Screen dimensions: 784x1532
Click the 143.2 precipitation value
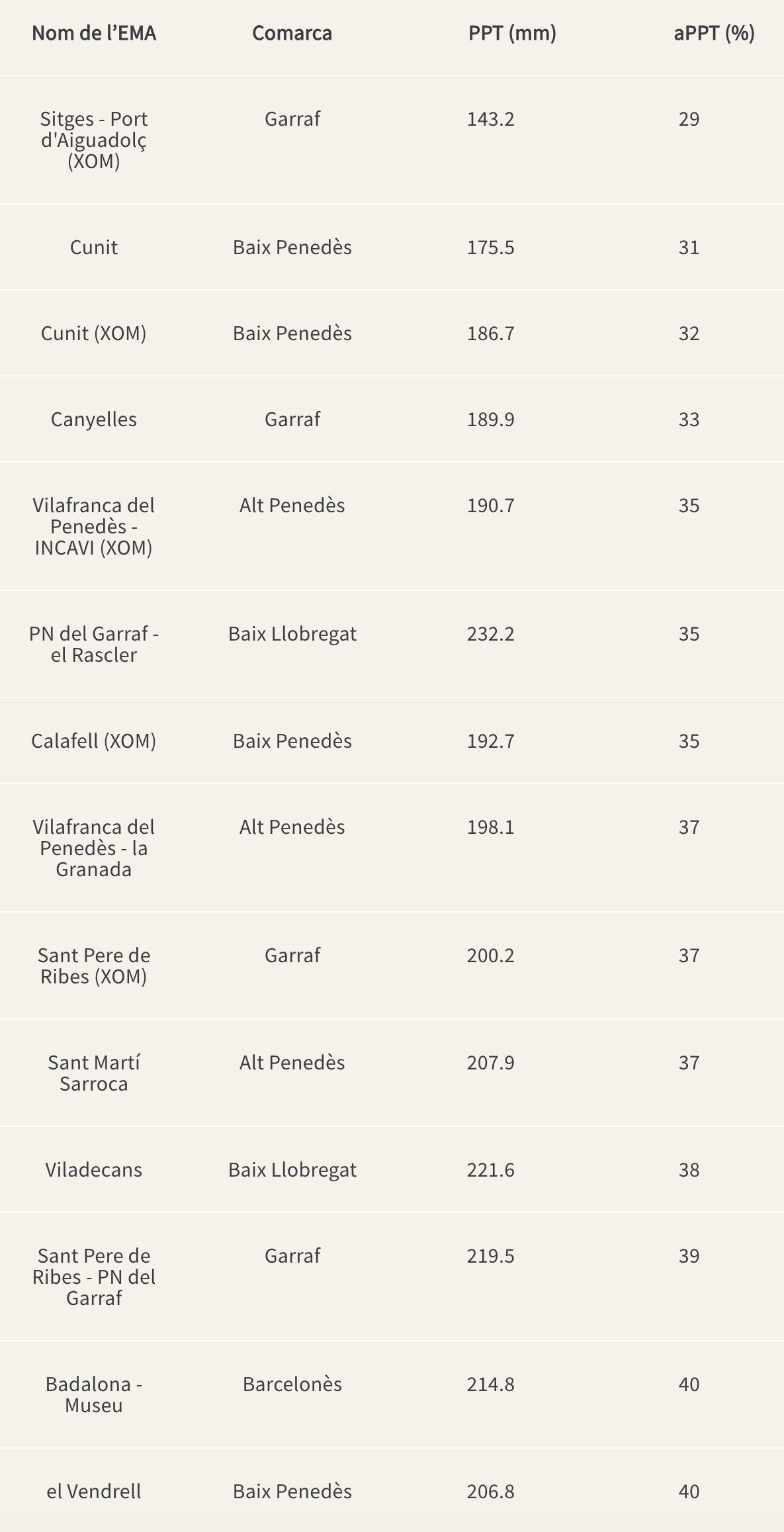[490, 119]
